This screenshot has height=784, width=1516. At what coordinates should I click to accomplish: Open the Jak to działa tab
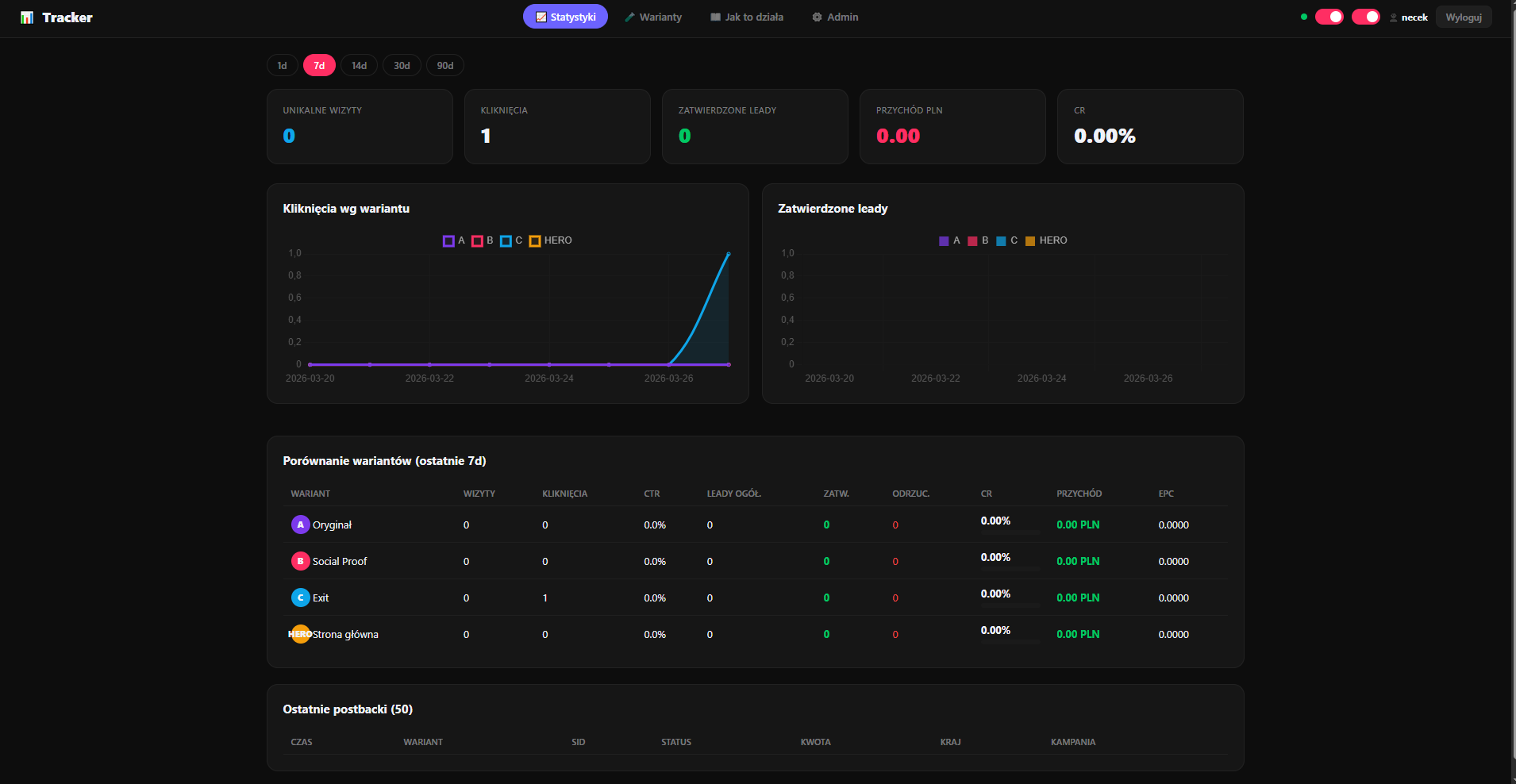point(746,17)
